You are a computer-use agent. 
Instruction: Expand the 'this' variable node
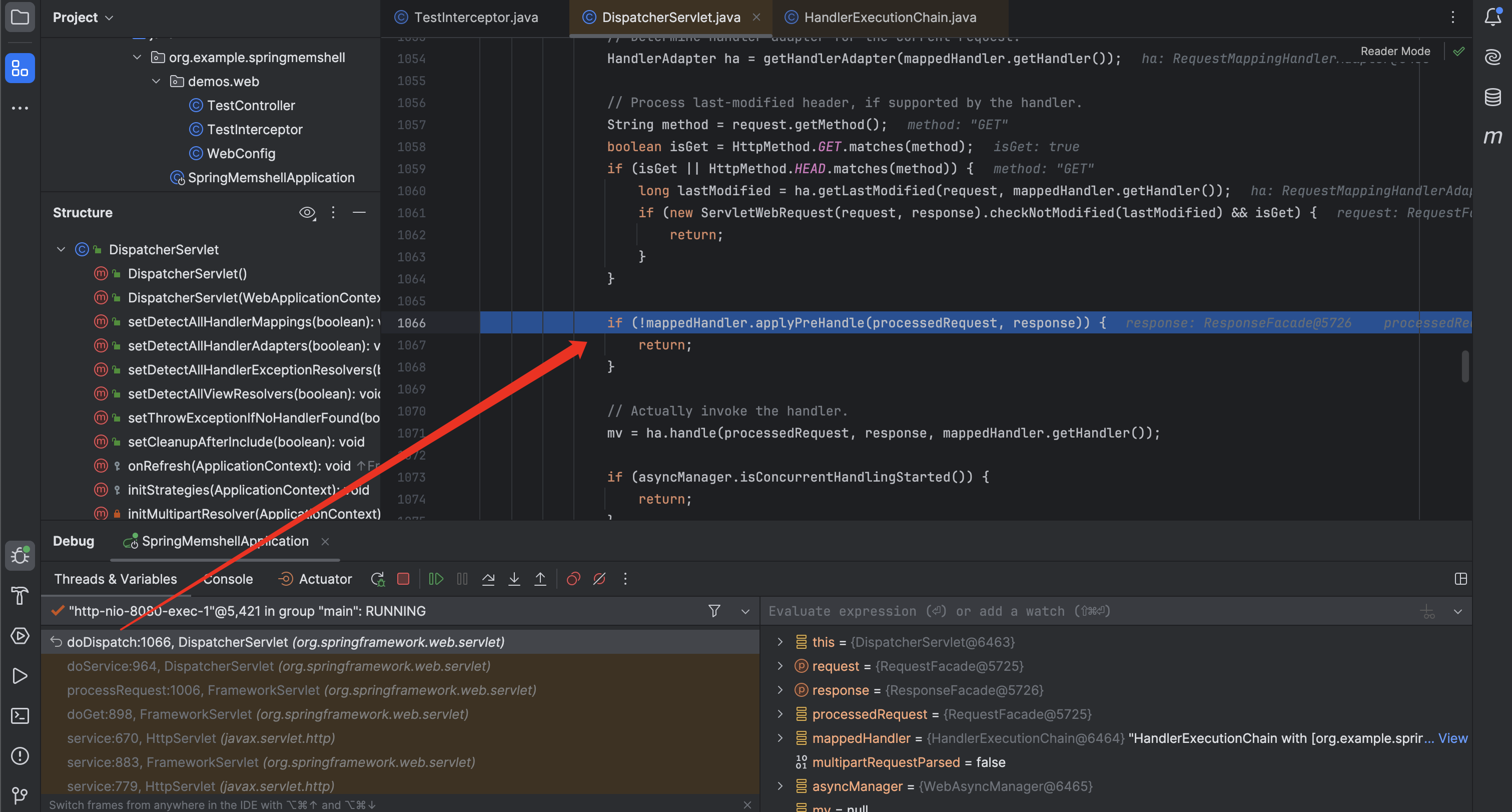point(780,642)
